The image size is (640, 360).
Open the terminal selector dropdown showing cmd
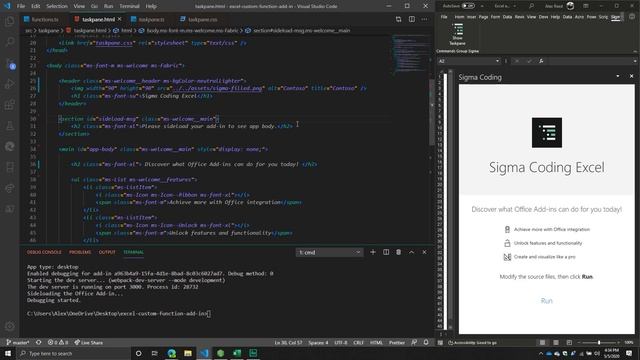pos(329,253)
